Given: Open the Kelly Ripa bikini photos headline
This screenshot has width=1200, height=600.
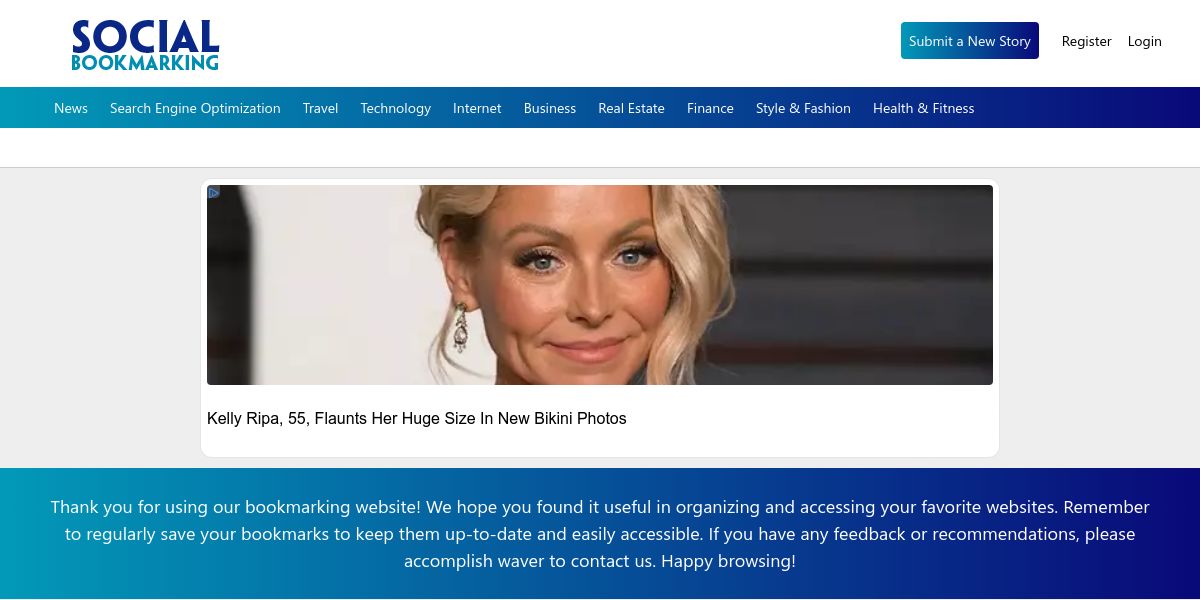Looking at the screenshot, I should pyautogui.click(x=417, y=418).
